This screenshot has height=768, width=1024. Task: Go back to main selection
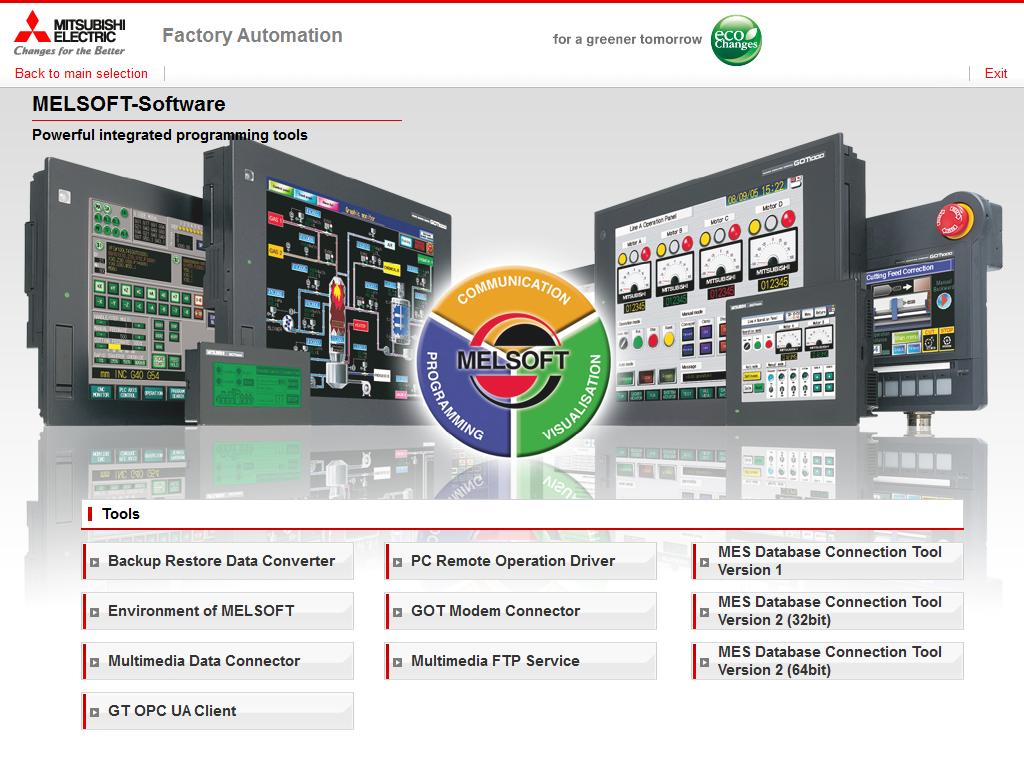[x=82, y=73]
